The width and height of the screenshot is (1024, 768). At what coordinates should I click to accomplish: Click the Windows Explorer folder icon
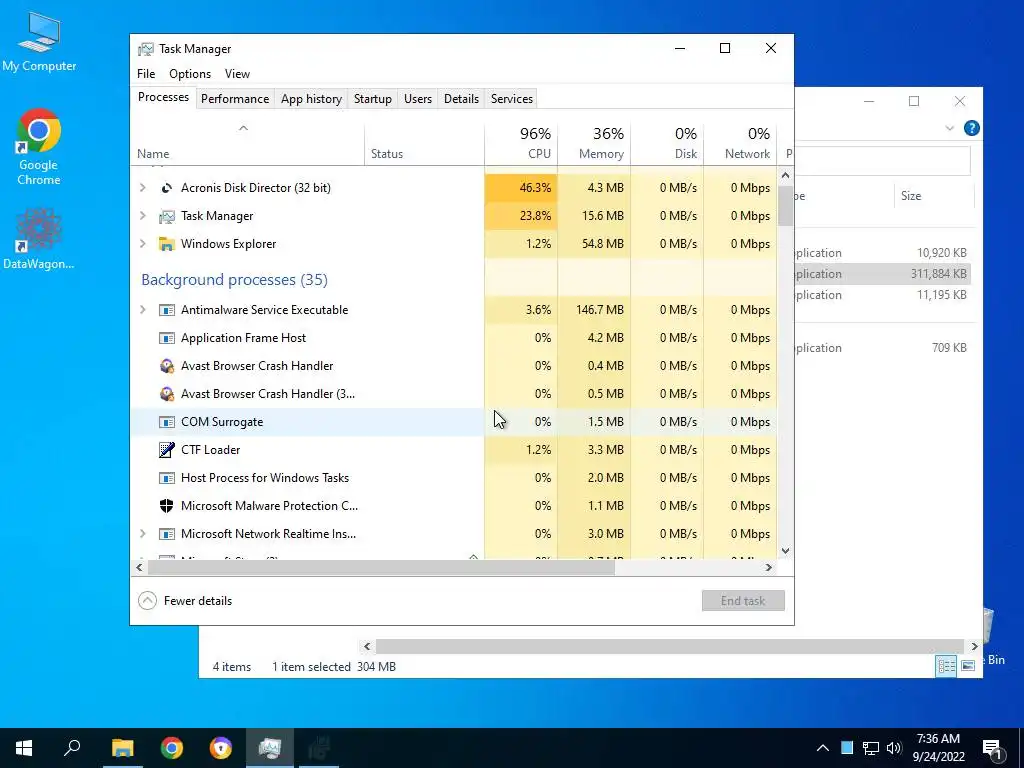pos(167,244)
